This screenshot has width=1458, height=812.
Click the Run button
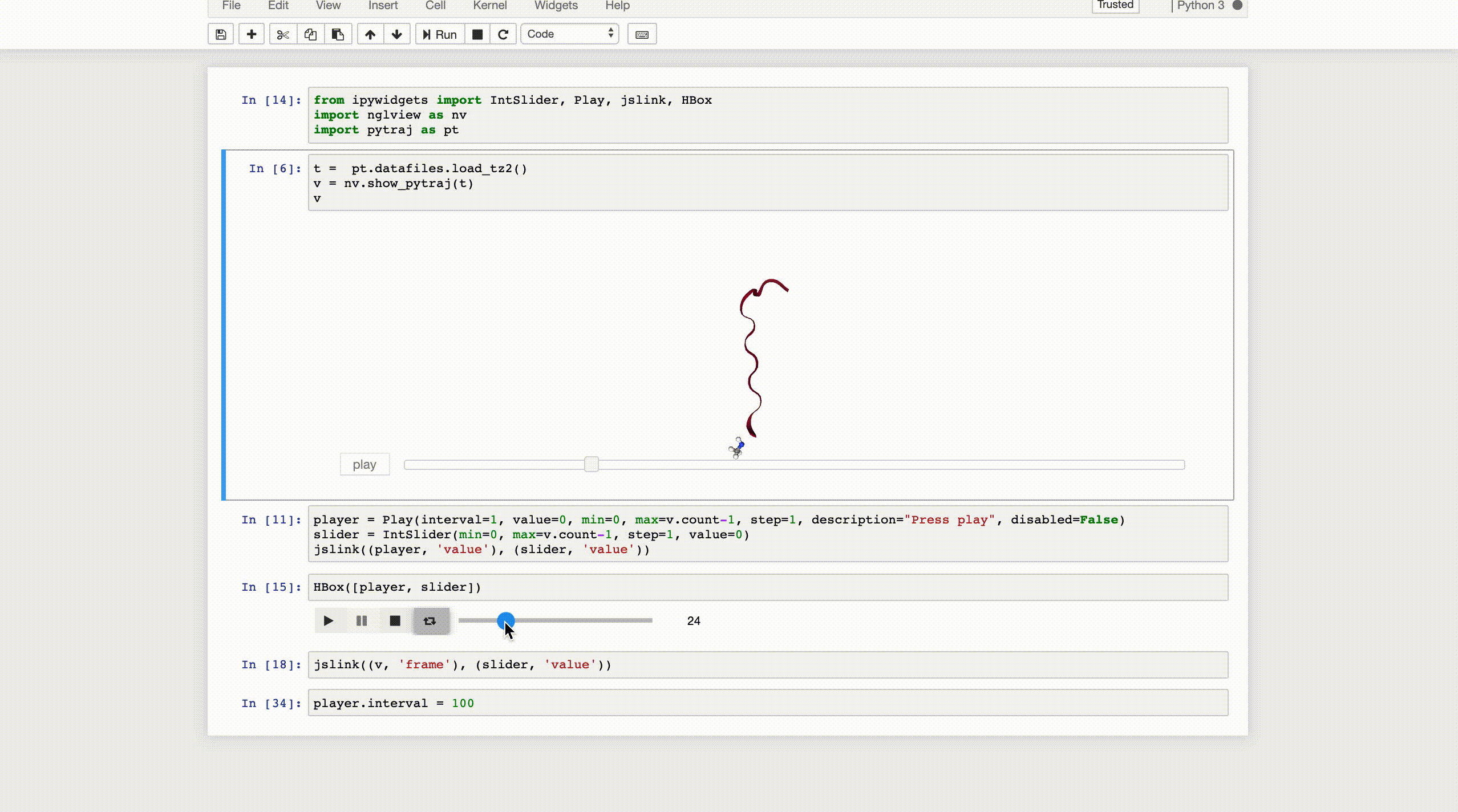[440, 34]
